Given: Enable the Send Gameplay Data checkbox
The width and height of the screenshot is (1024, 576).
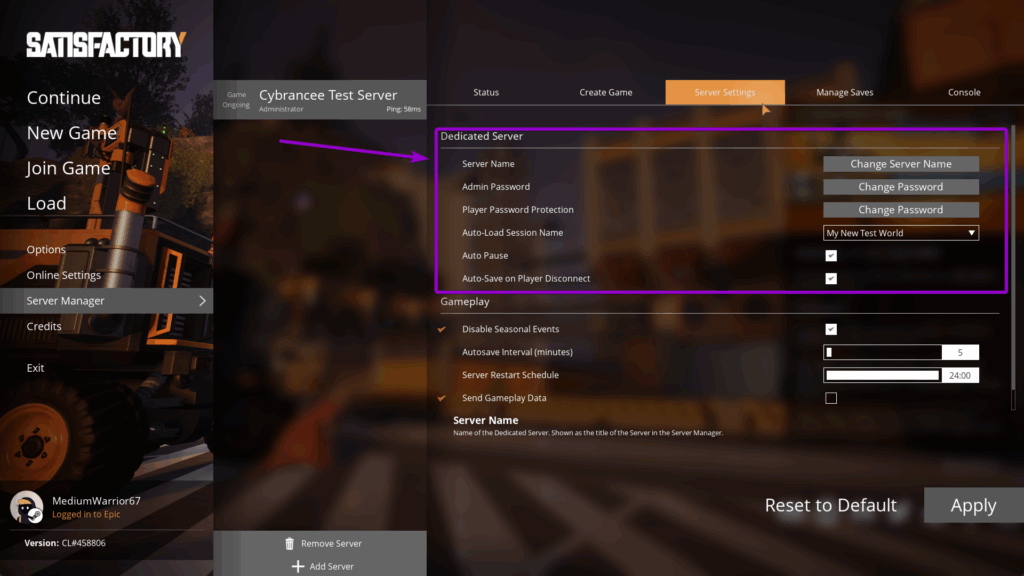Looking at the screenshot, I should 831,397.
